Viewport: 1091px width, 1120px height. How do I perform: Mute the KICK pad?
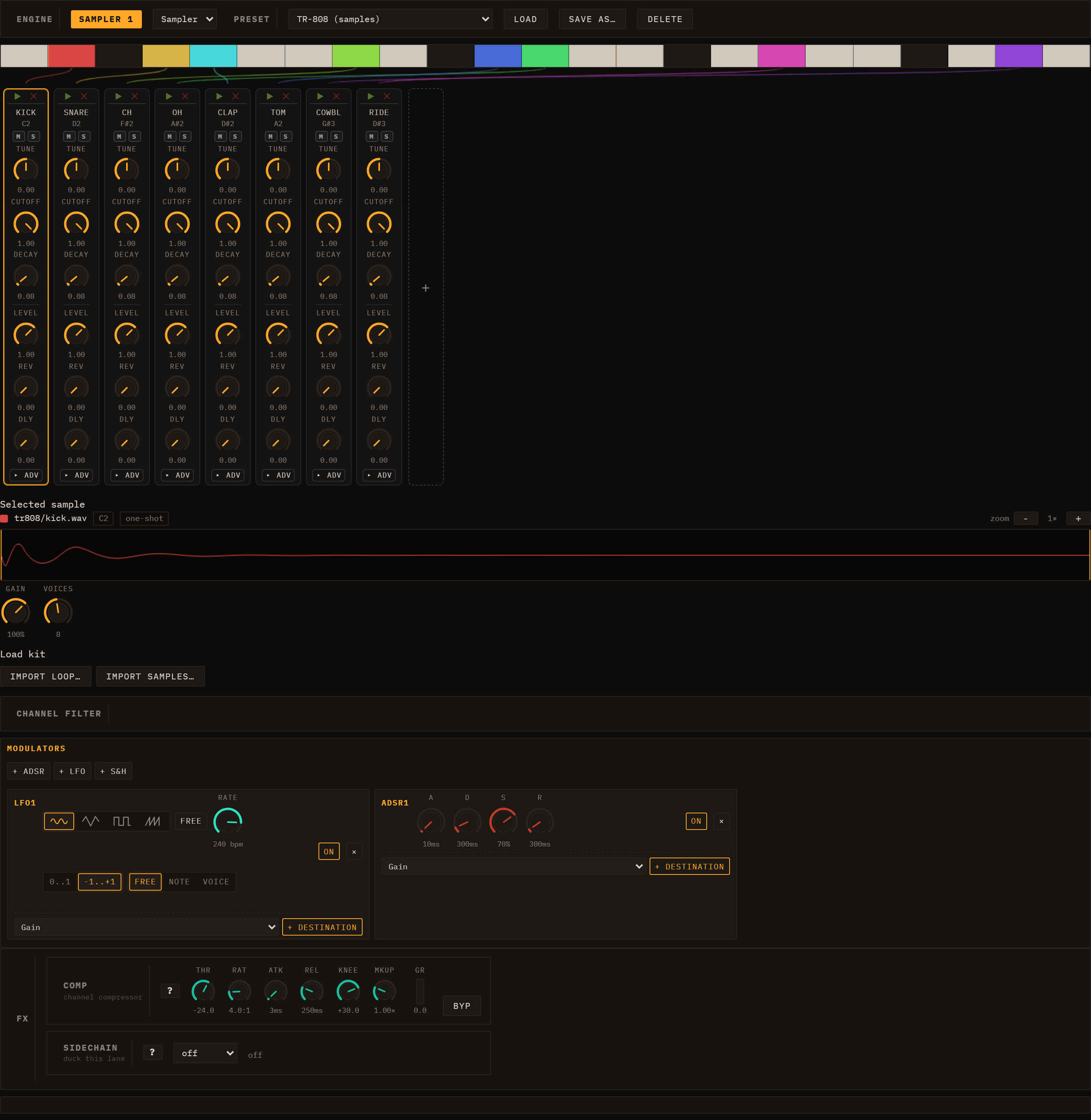click(x=19, y=136)
